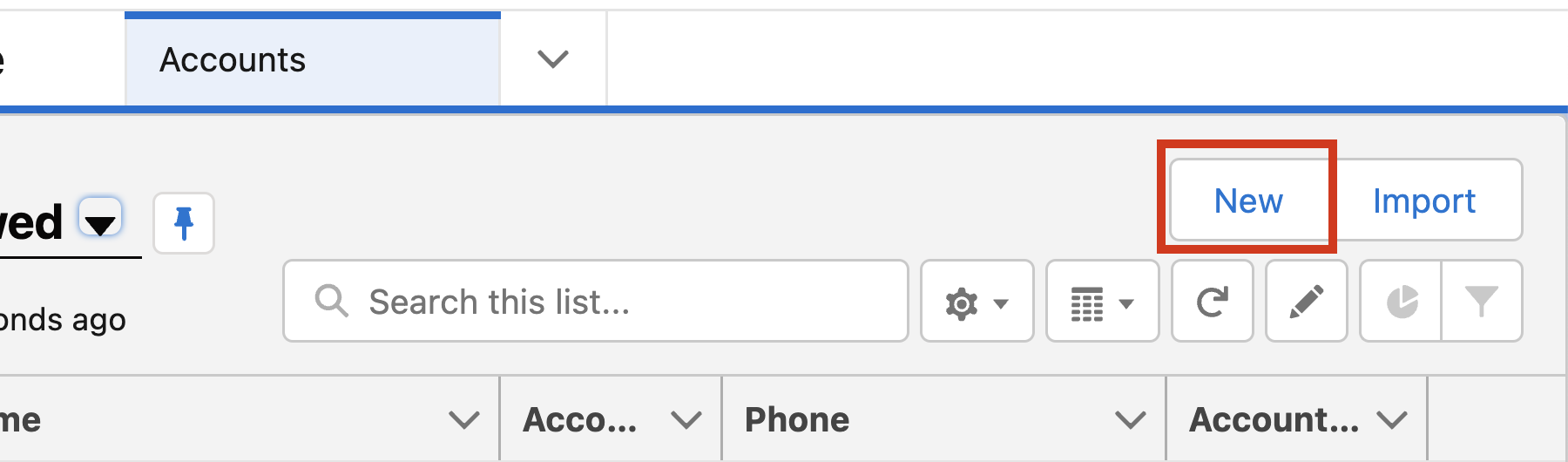Open the name column actions chevron
This screenshot has height=462, width=1568.
463,420
